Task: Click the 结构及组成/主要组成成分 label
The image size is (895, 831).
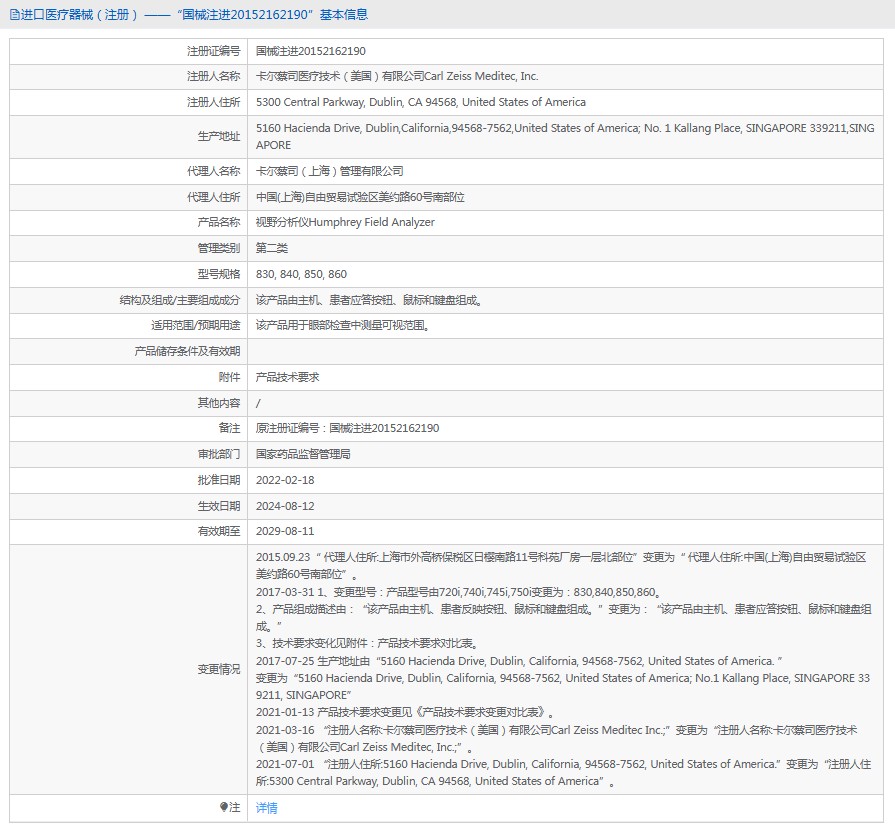Action: [180, 300]
